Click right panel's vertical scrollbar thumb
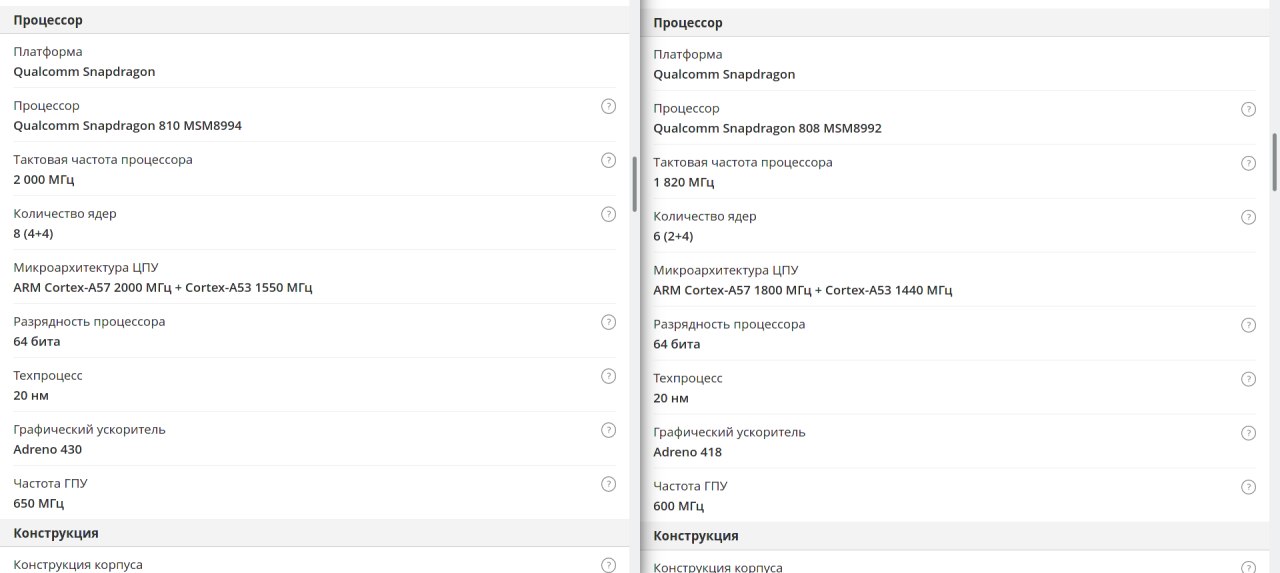This screenshot has height=573, width=1280. pos(1274,161)
